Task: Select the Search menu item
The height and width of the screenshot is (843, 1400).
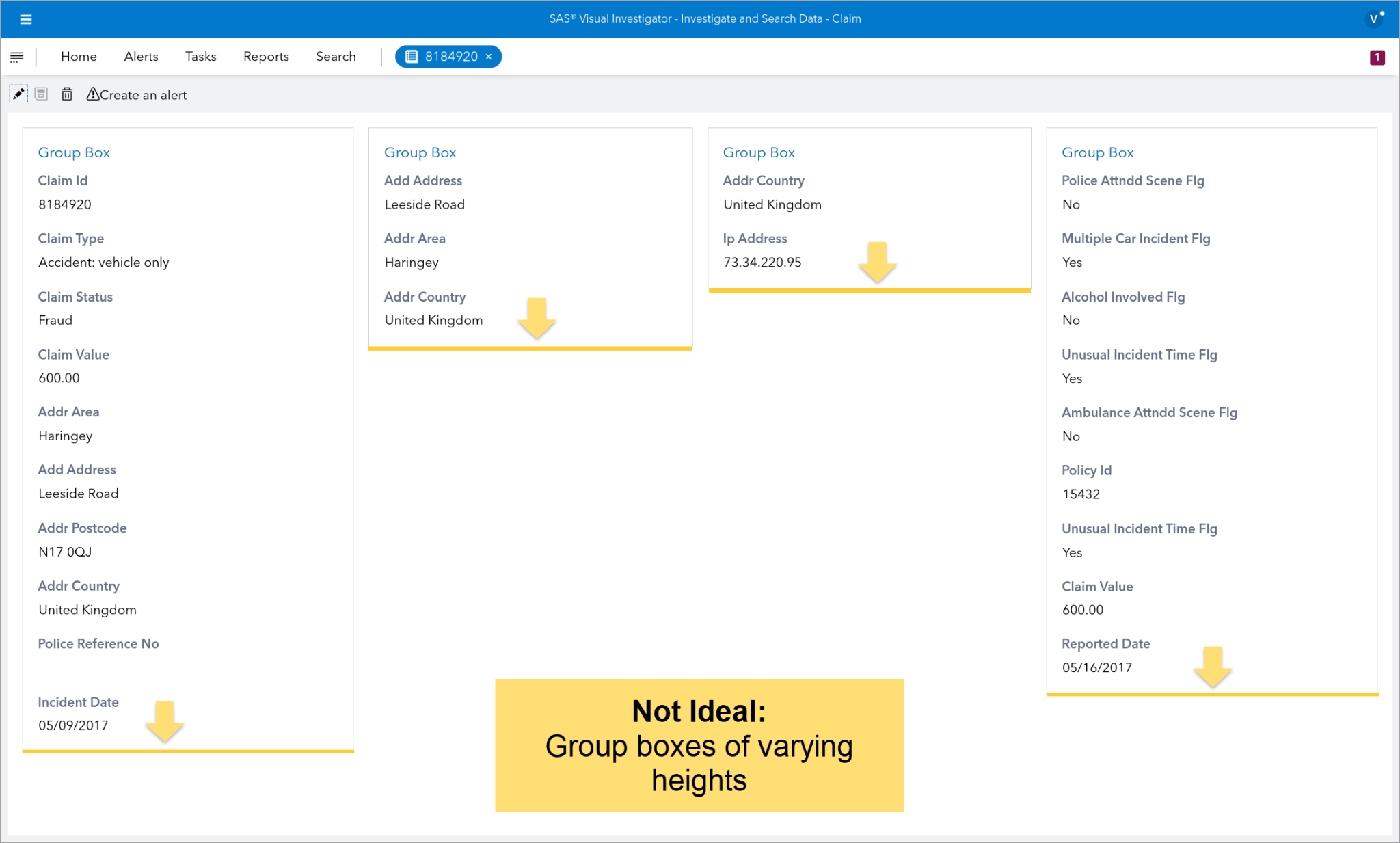Action: pos(336,56)
